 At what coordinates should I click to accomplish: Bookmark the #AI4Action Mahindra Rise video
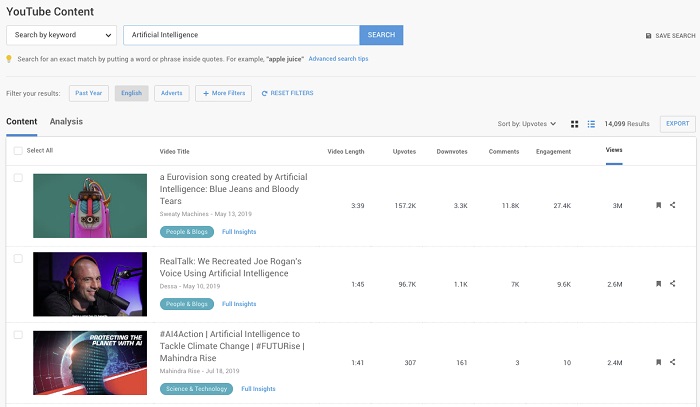coord(658,362)
